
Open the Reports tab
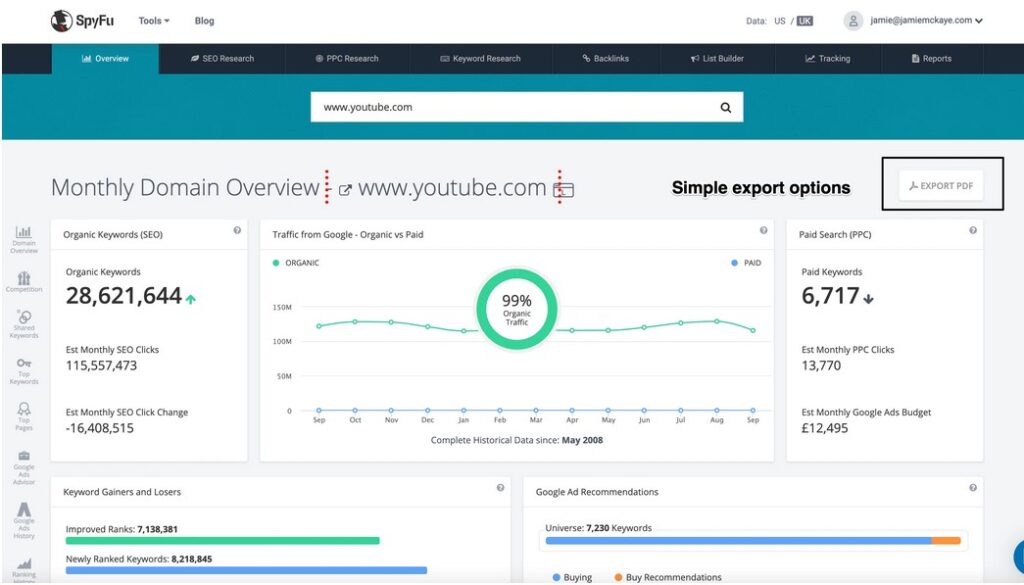(x=931, y=59)
